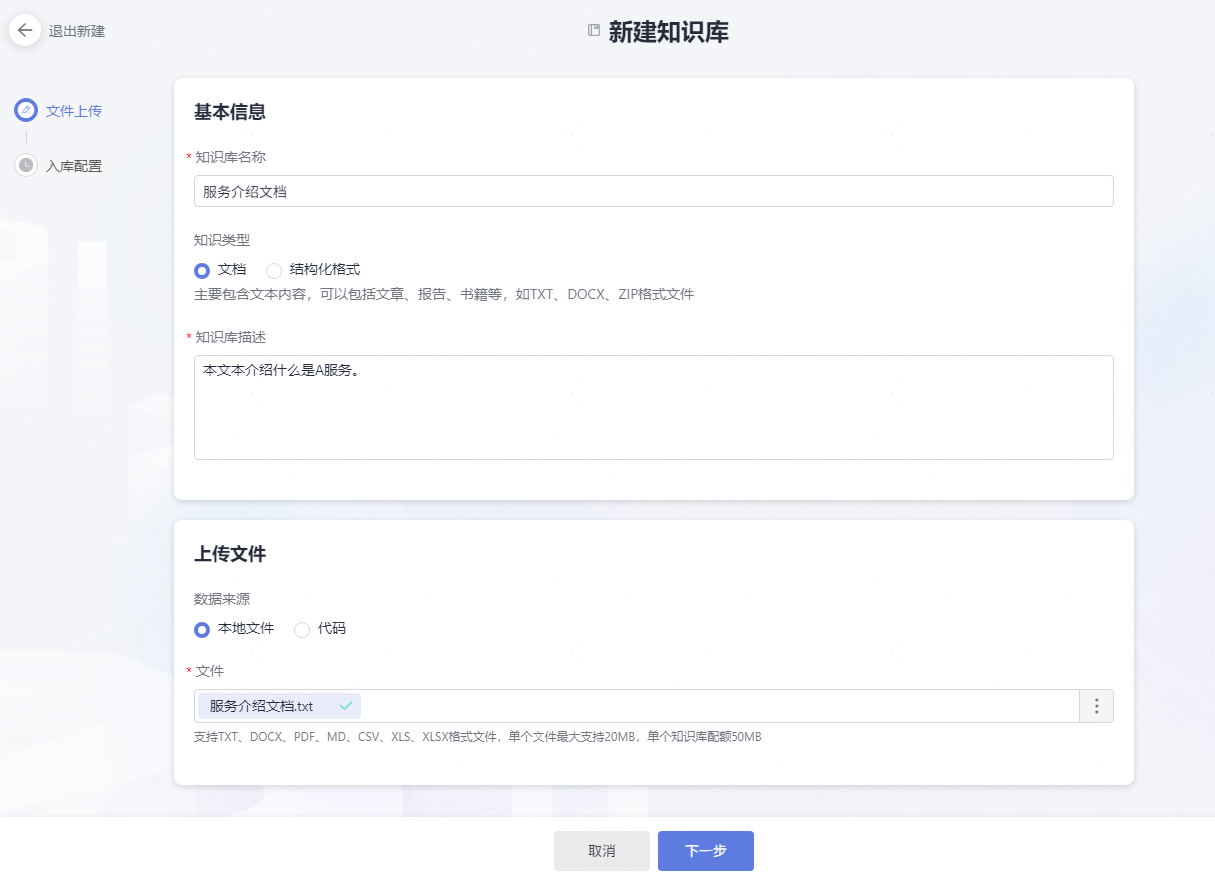Click 退出新建 to exit creation
Viewport: 1215px width, 872px height.
(x=76, y=30)
